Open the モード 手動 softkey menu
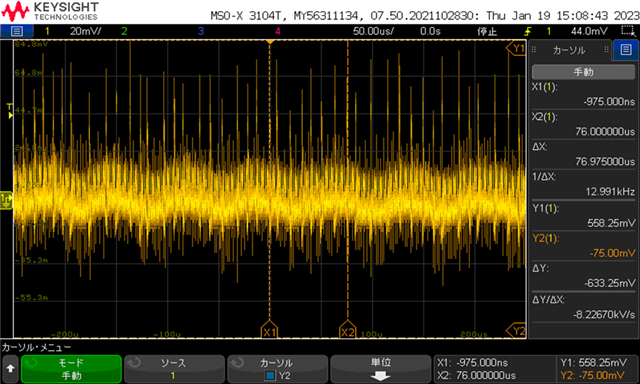 tap(71, 368)
